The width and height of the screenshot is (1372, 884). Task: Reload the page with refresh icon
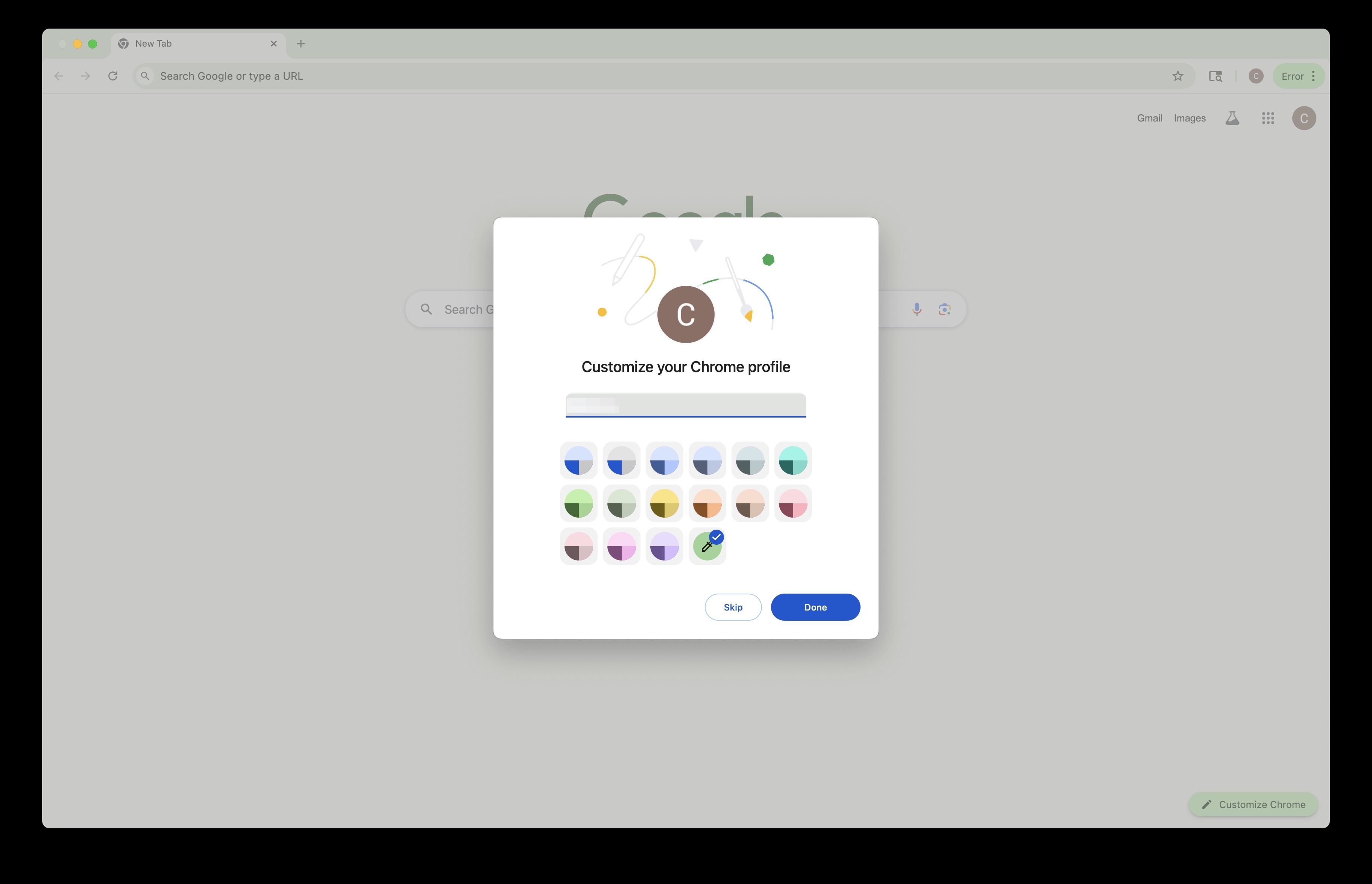(x=113, y=76)
